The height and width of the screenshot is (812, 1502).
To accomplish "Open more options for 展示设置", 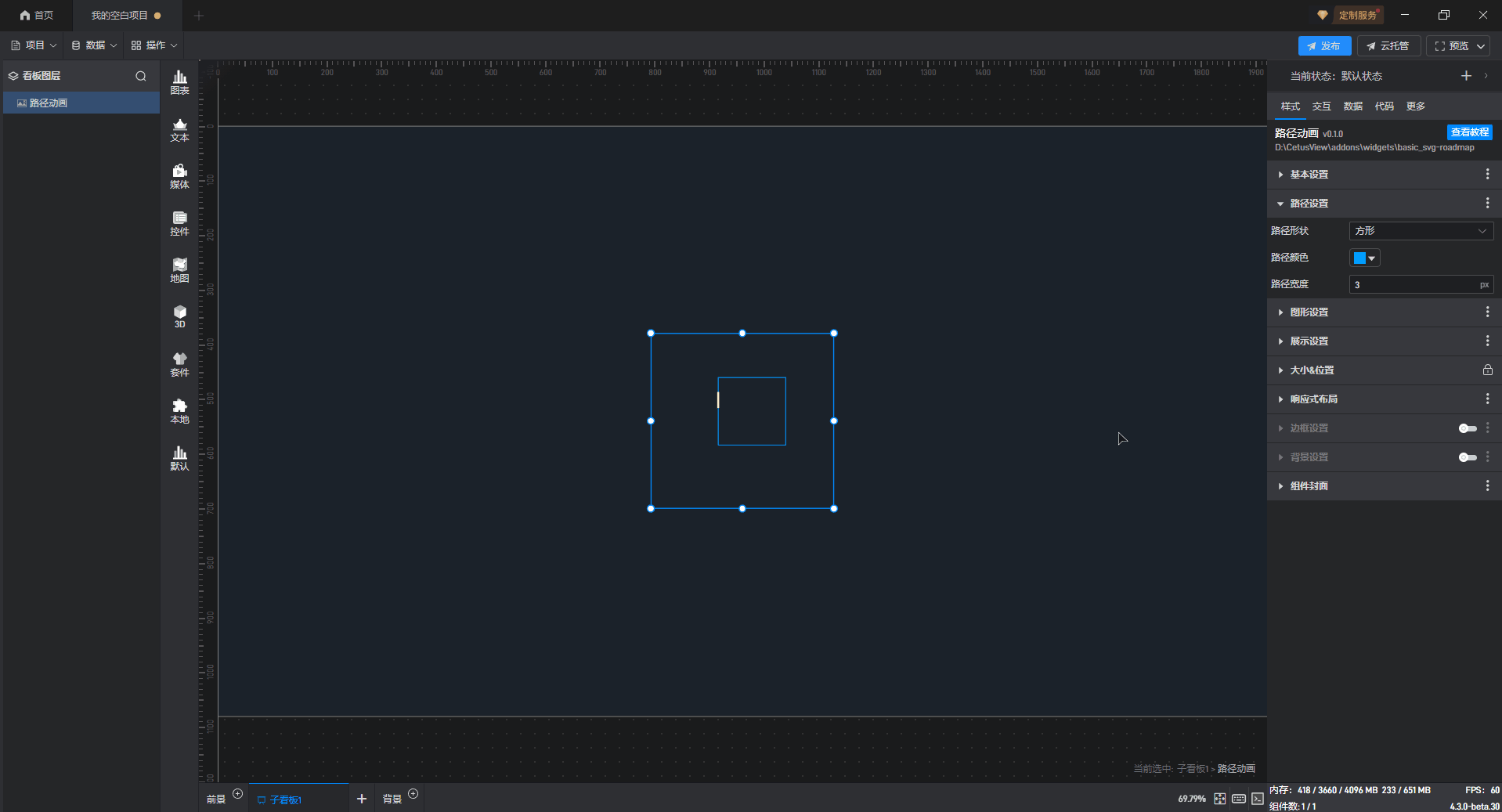I will pyautogui.click(x=1487, y=341).
